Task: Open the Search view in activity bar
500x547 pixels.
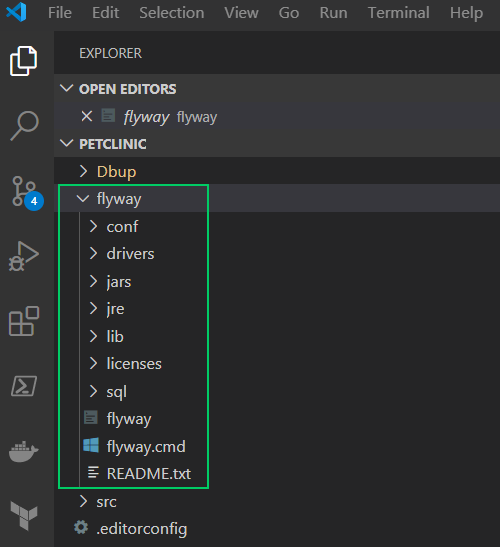Action: [24, 126]
